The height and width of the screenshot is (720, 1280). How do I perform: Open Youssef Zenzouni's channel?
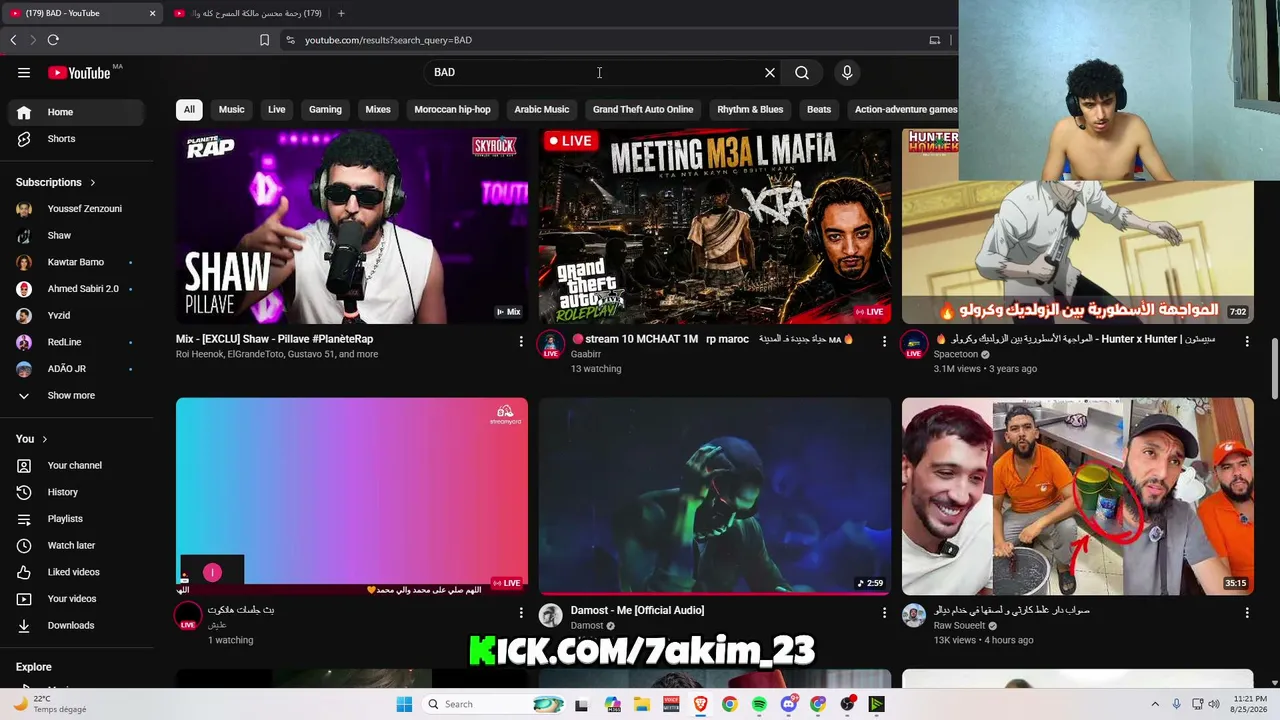tap(77, 209)
